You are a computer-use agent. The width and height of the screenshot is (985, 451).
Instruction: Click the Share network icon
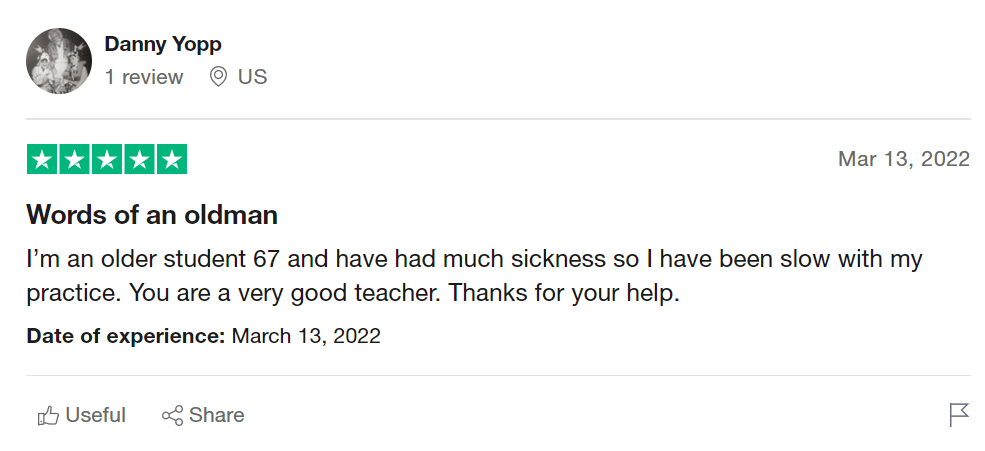[172, 415]
